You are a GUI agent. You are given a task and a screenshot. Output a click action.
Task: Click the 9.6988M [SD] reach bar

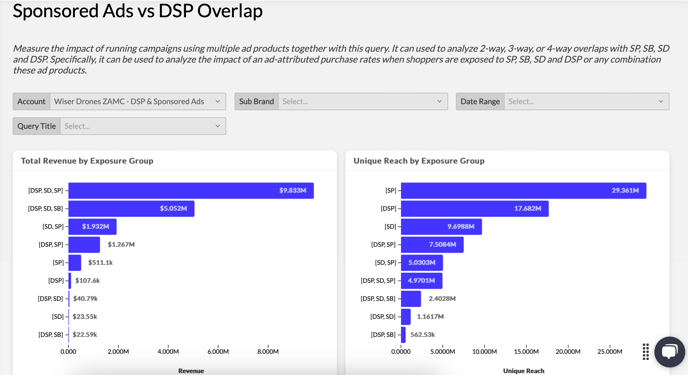click(x=441, y=226)
